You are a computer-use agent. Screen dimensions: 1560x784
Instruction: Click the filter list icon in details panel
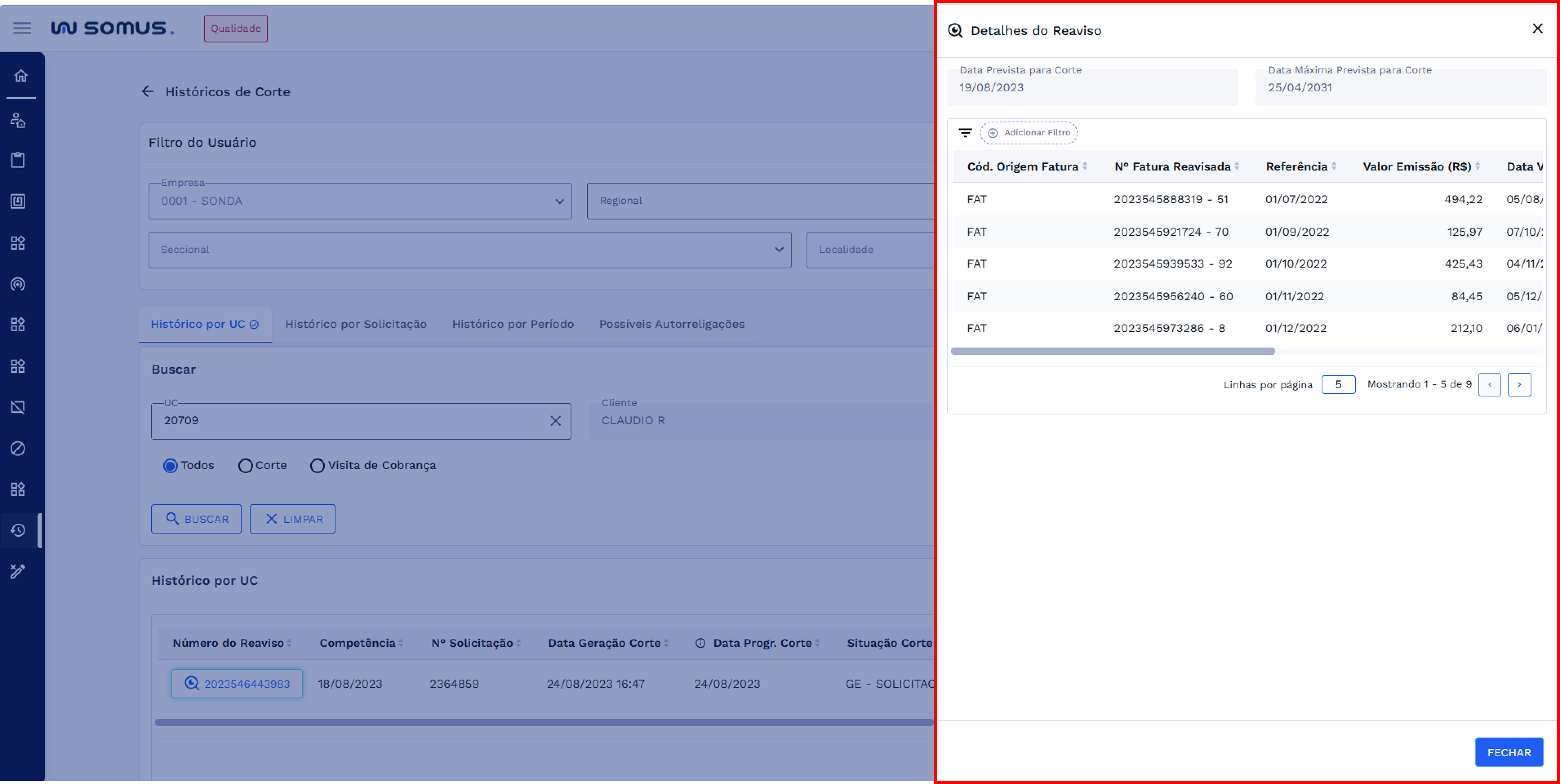point(965,133)
